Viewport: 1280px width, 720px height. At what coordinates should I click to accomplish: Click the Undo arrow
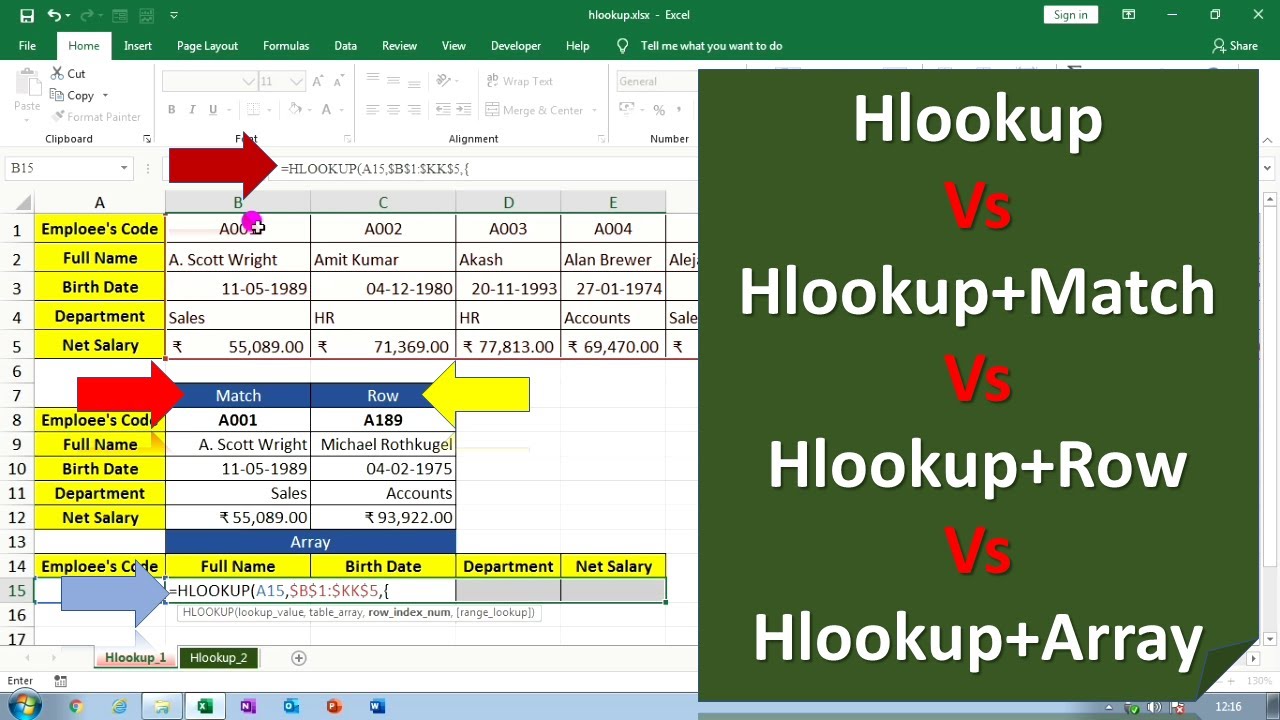(54, 15)
